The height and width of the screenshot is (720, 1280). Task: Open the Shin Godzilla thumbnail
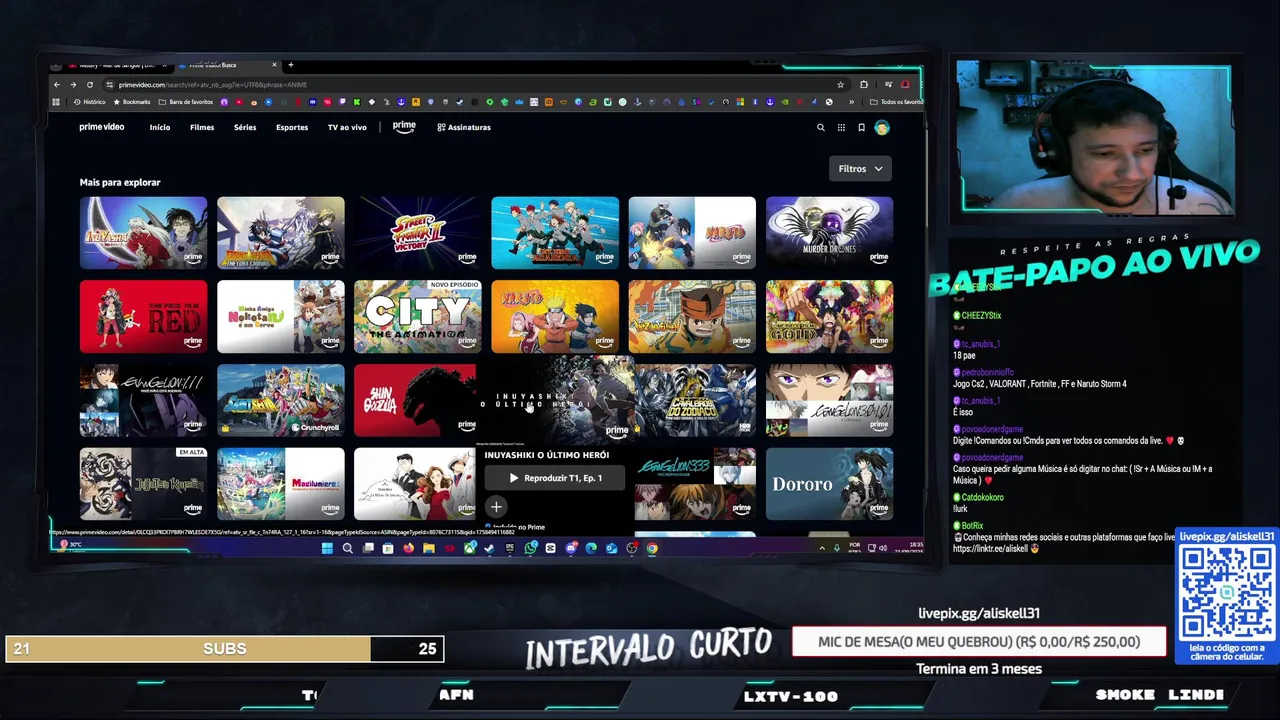(x=415, y=400)
